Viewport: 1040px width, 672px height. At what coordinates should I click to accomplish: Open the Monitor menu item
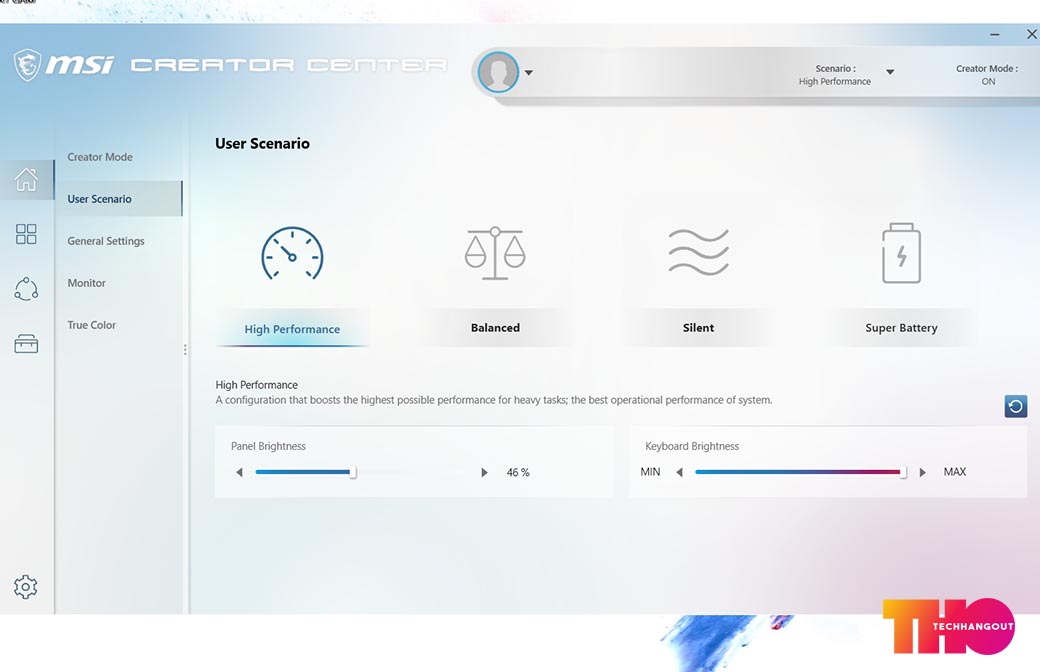[86, 283]
